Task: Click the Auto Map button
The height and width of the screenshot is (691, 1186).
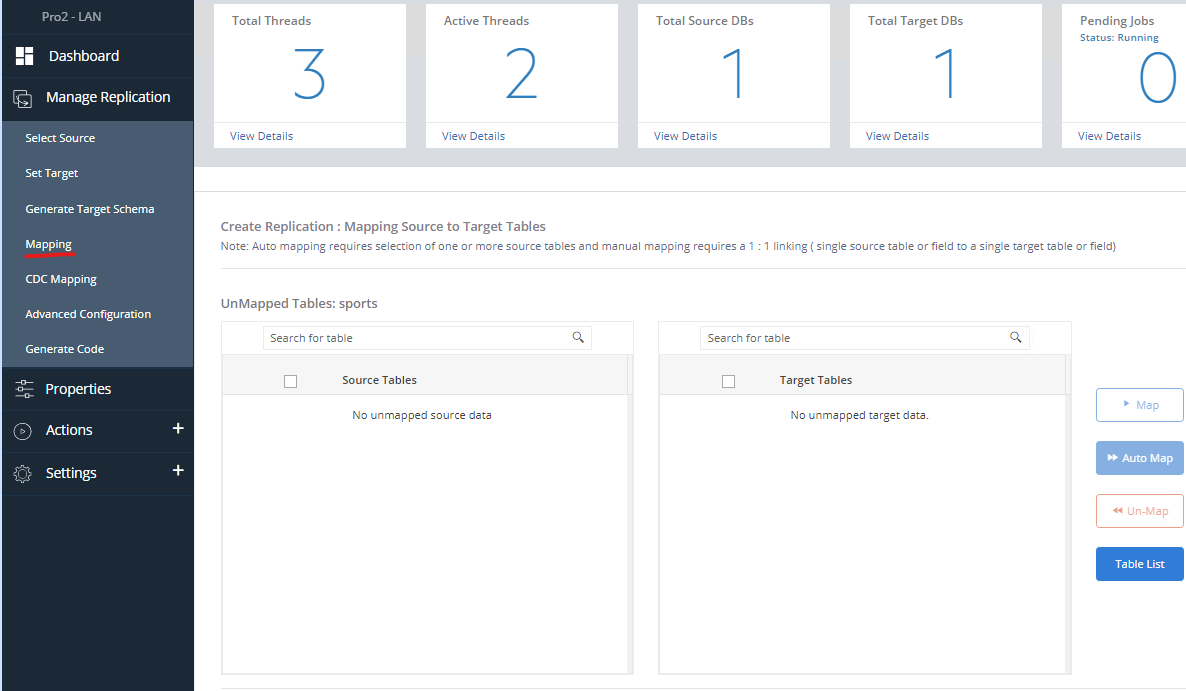Action: [x=1140, y=458]
